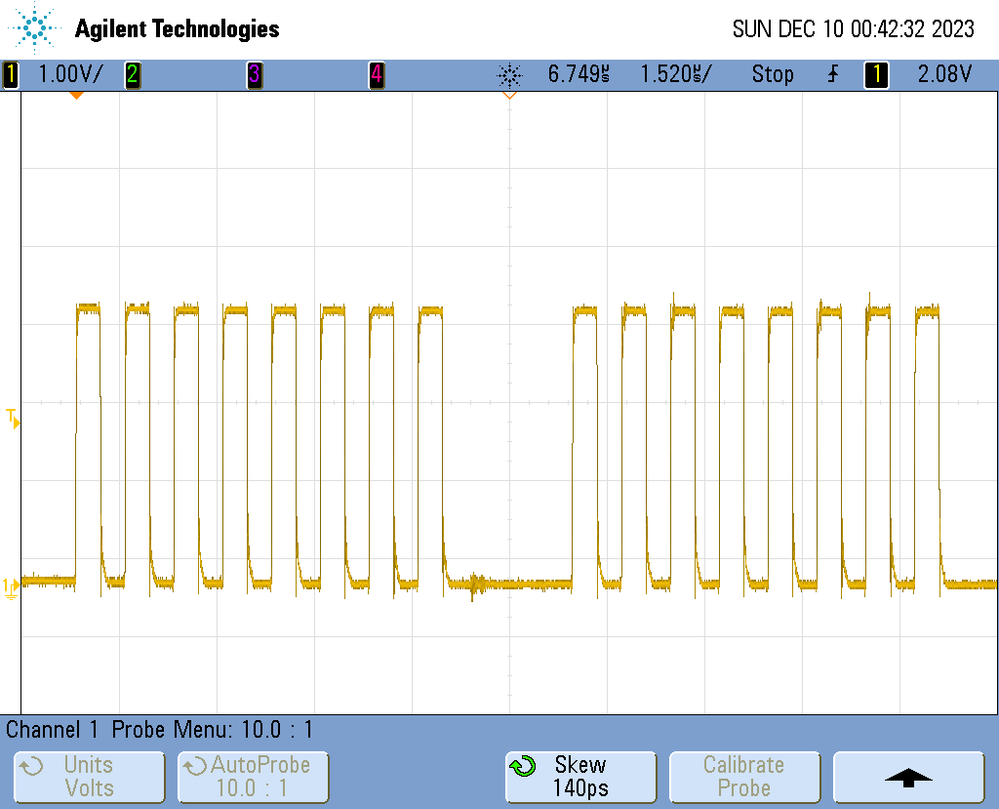Click the trigger level T marker
Viewport: 999px width, 809px height.
(13, 419)
